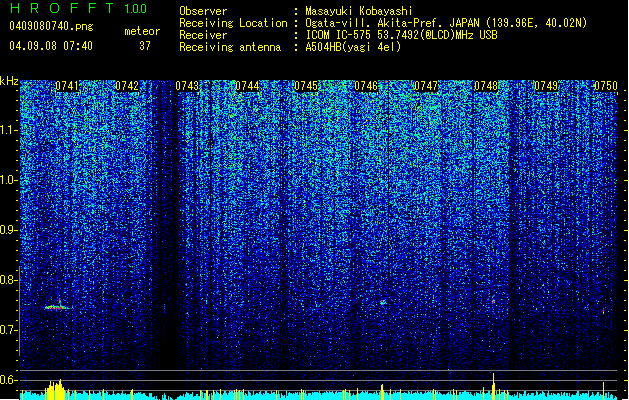The width and height of the screenshot is (629, 400).
Task: Click the bright meteor echo near 0741
Action: tap(57, 307)
